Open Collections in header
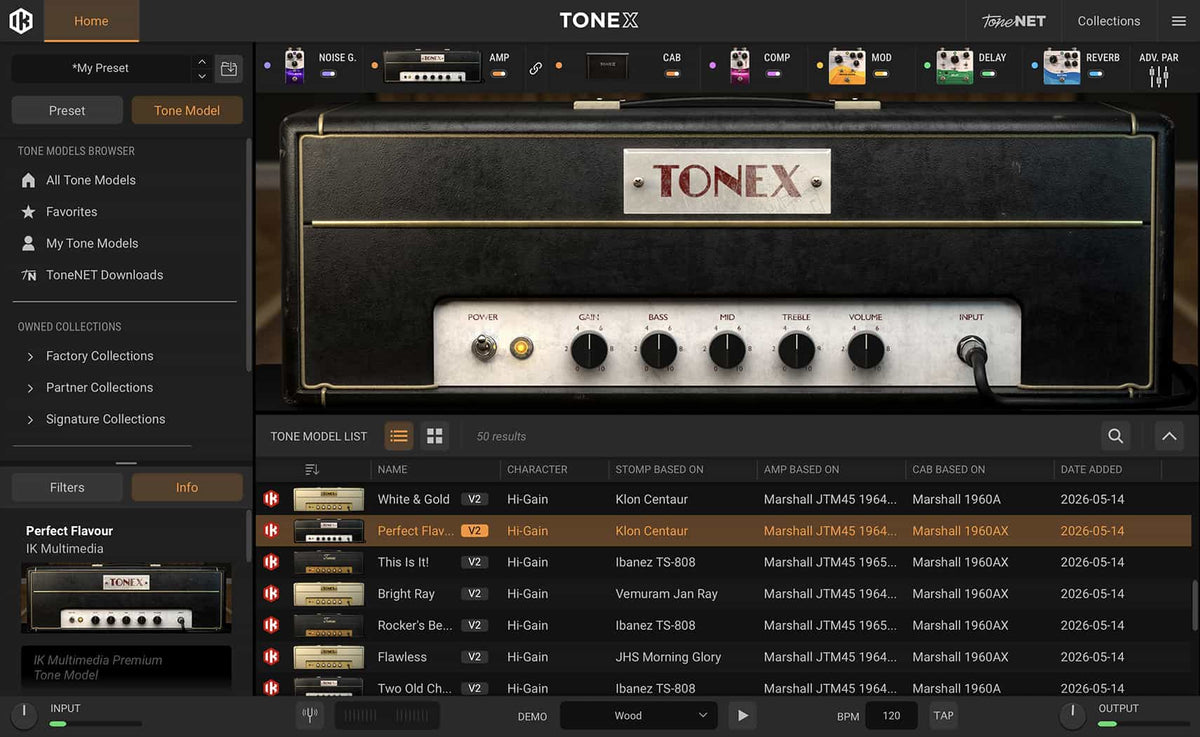 (x=1108, y=21)
